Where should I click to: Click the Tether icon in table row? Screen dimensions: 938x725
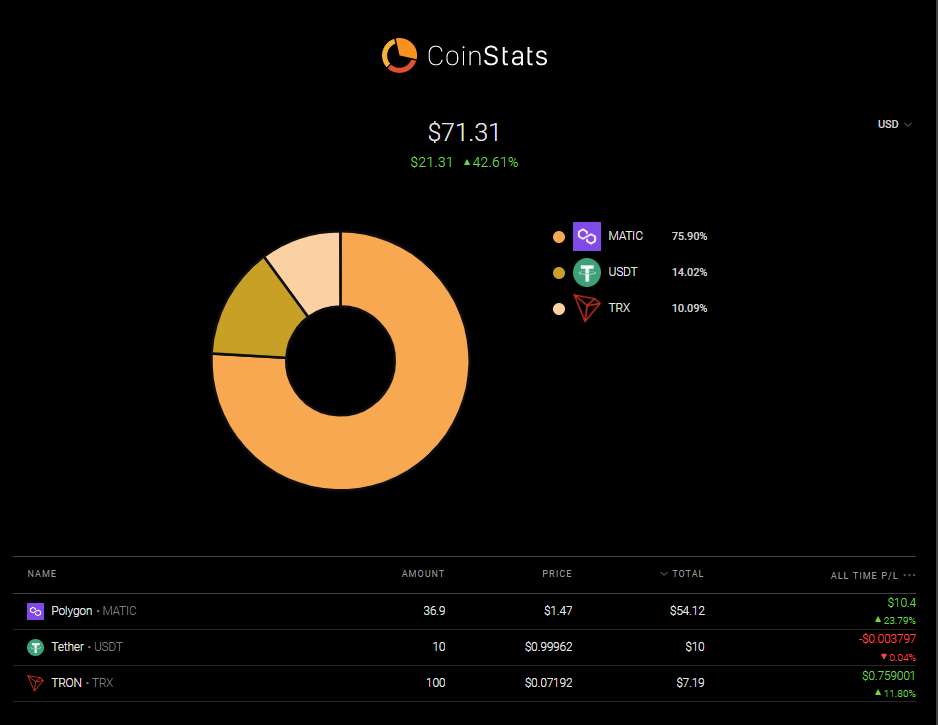tap(35, 647)
